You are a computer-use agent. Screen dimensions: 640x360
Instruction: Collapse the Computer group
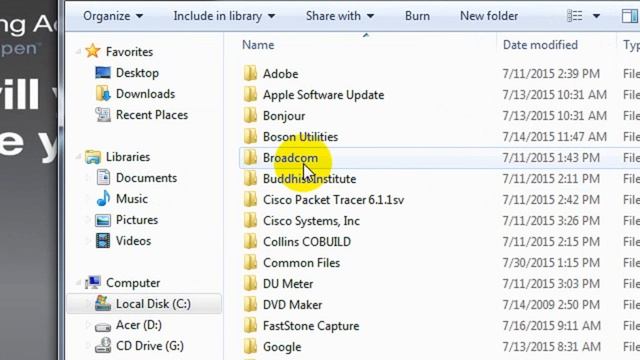point(78,282)
